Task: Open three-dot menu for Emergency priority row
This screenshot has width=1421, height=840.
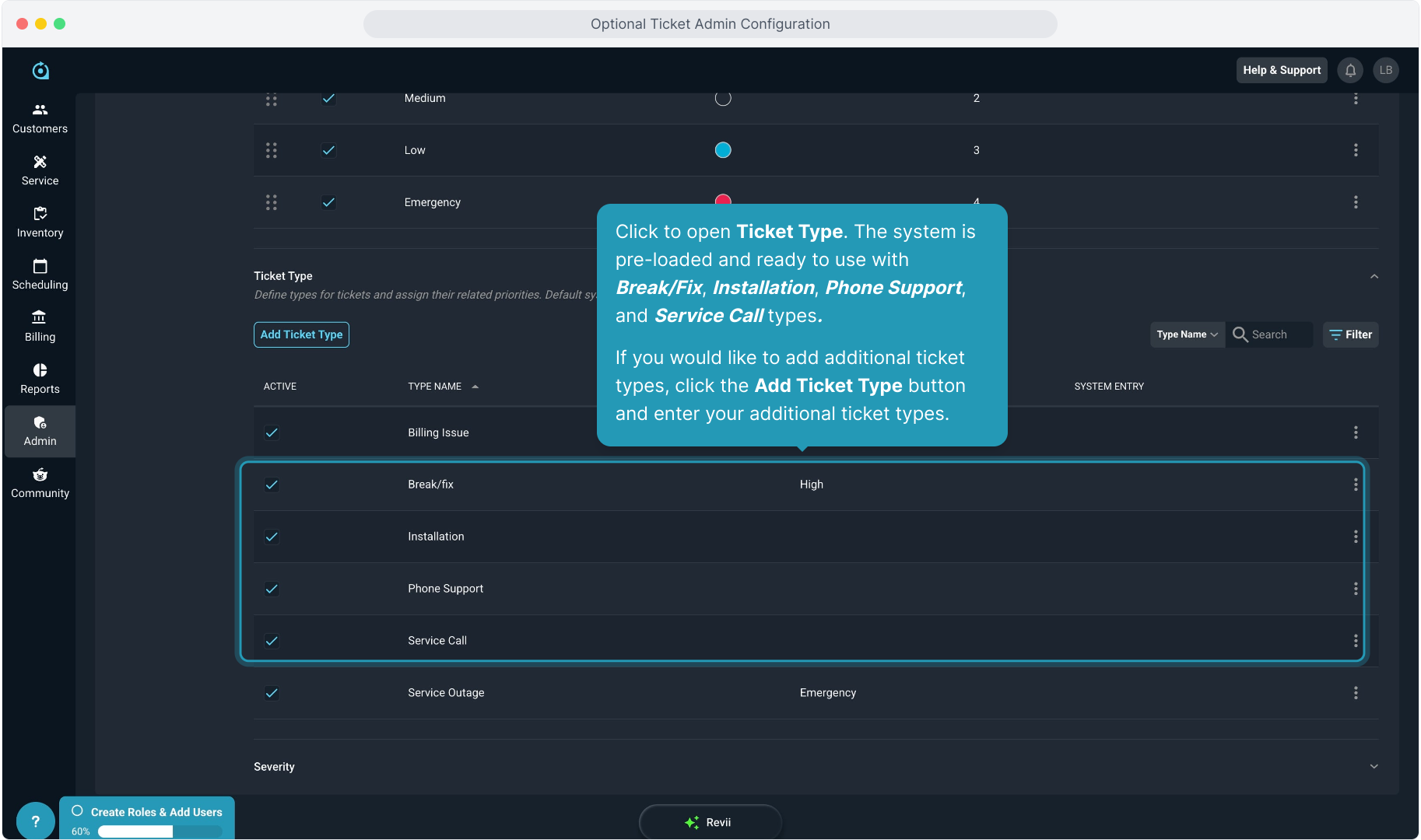Action: 1355,202
